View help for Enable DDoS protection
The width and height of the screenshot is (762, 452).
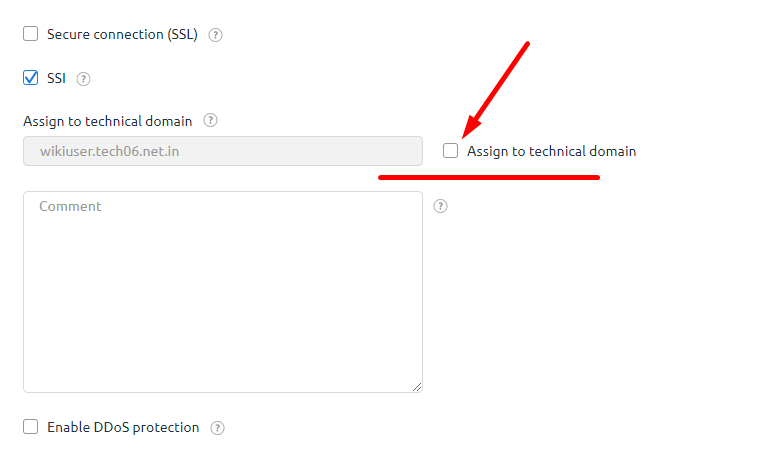[x=217, y=428]
